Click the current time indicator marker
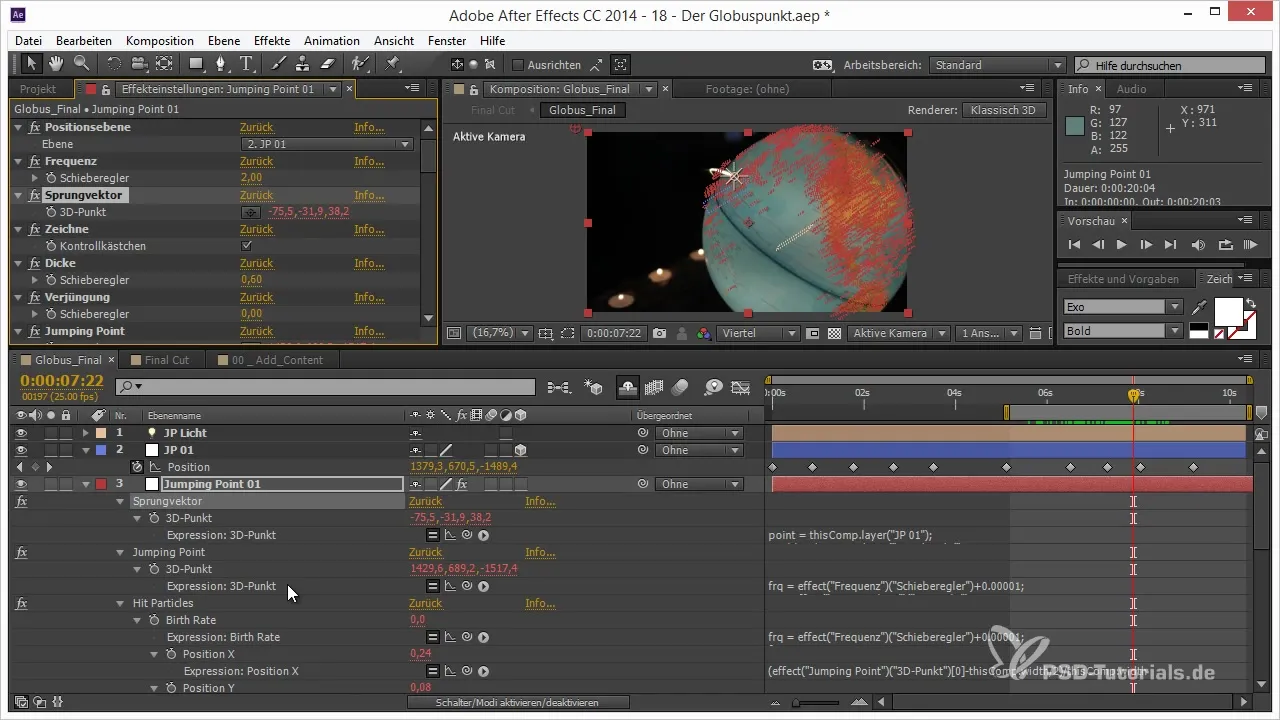This screenshot has height=720, width=1280. 1133,395
